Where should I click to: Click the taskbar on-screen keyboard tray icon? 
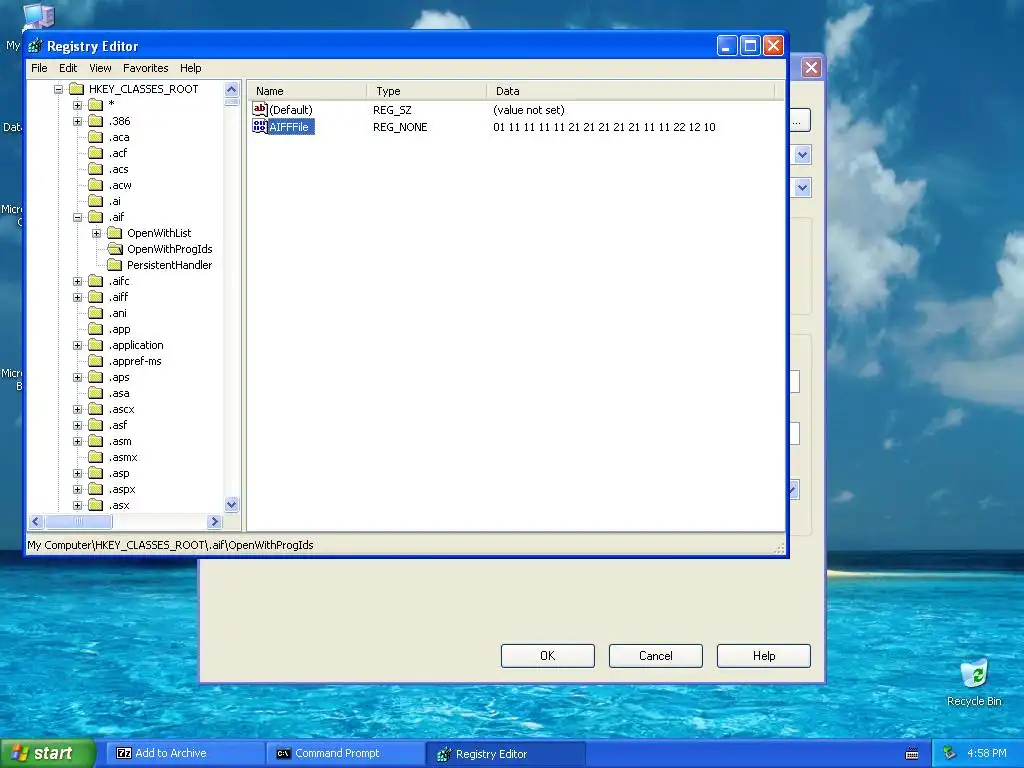pos(912,754)
